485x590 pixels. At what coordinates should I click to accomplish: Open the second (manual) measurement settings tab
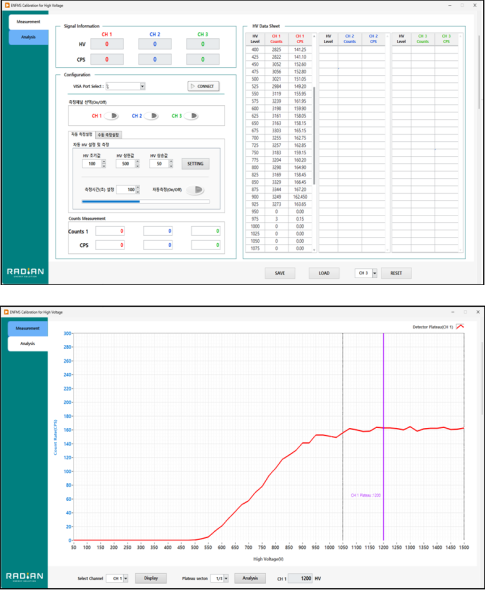pyautogui.click(x=108, y=135)
